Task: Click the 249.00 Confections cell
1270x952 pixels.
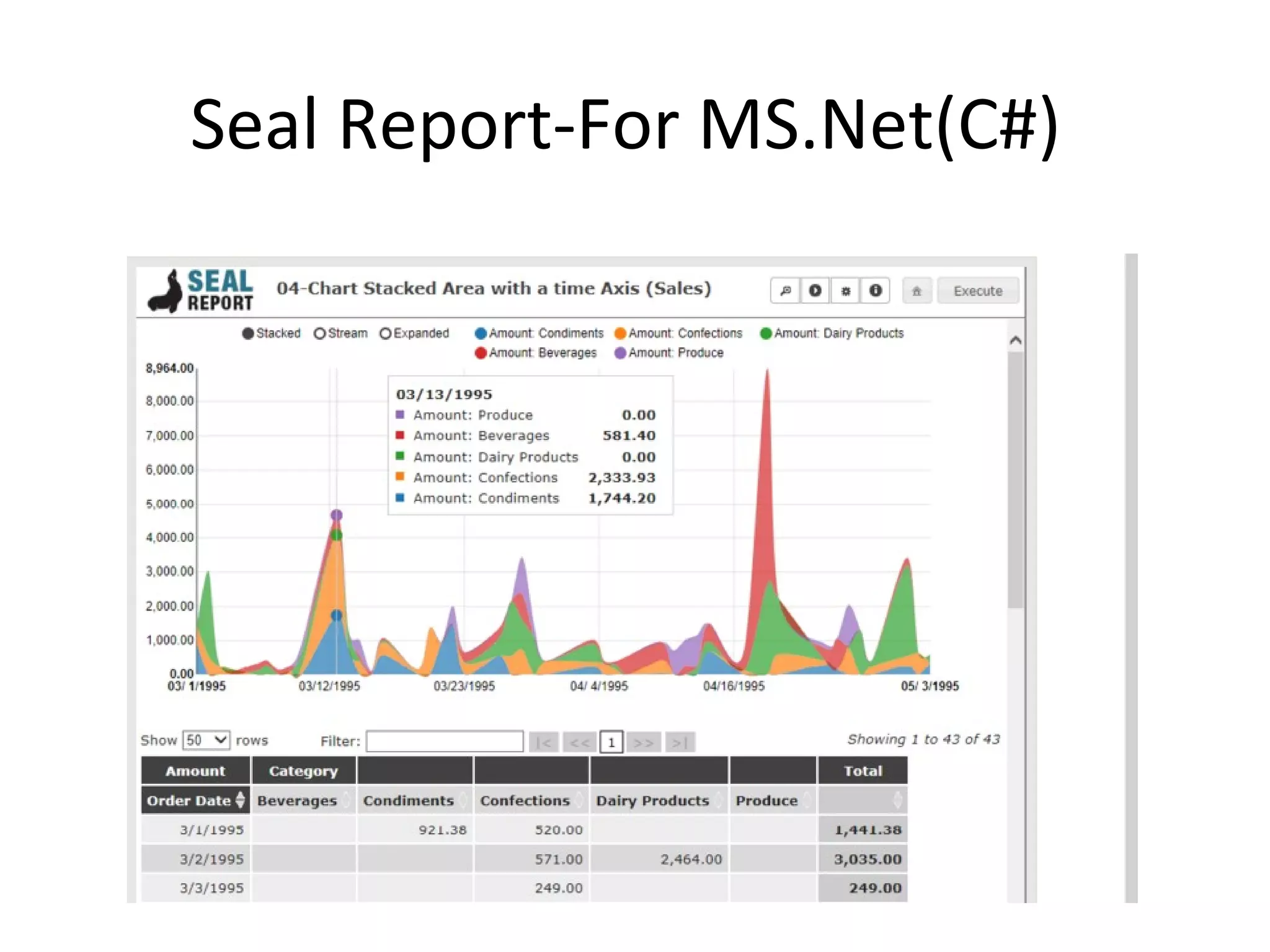Action: (x=531, y=888)
